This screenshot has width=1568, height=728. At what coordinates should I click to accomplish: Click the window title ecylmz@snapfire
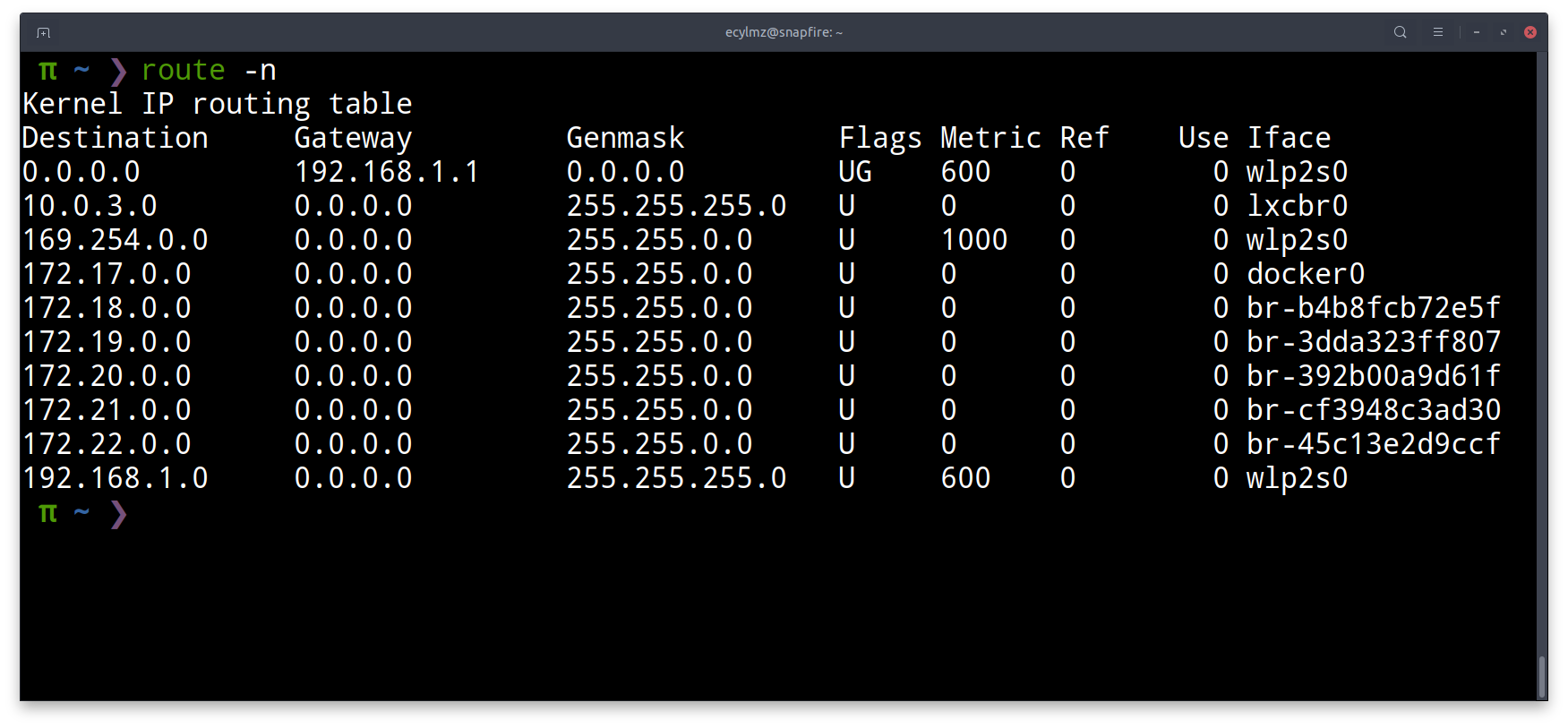(784, 32)
